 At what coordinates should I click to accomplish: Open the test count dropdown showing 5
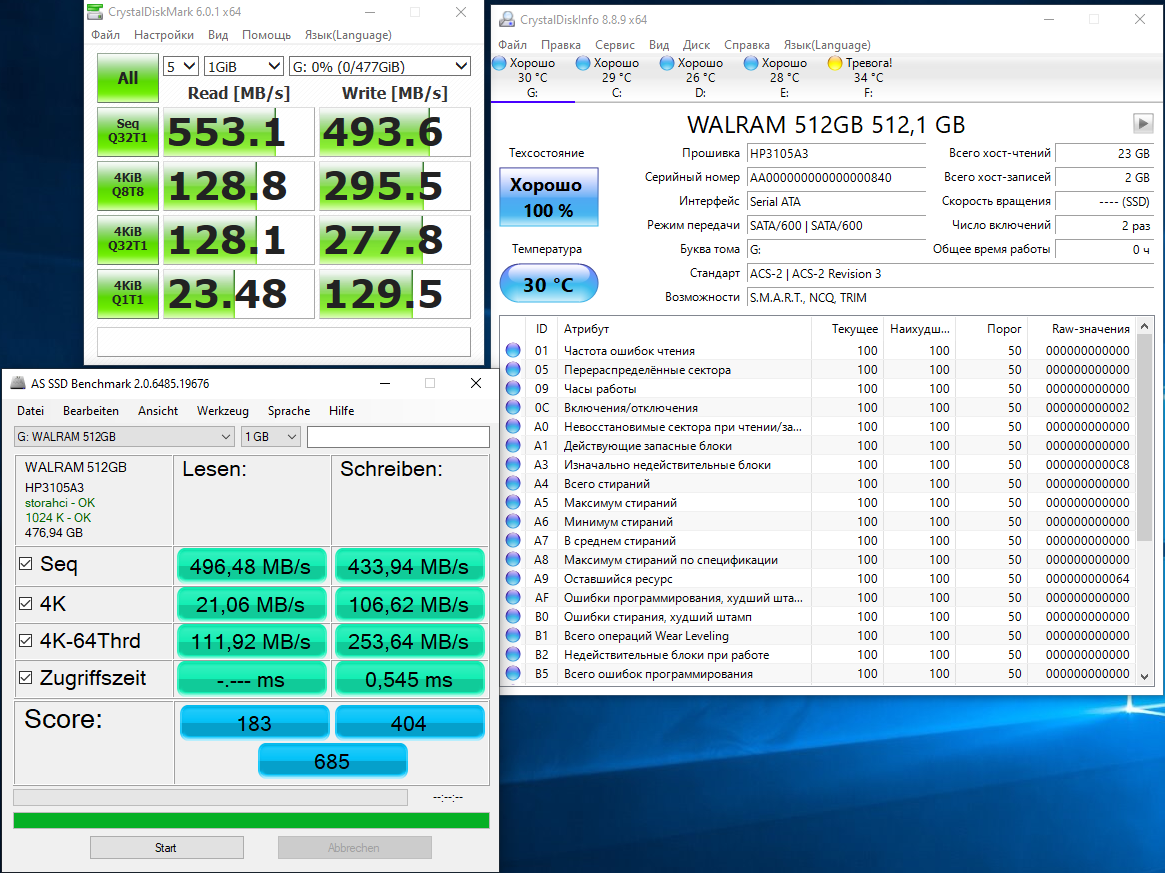181,66
